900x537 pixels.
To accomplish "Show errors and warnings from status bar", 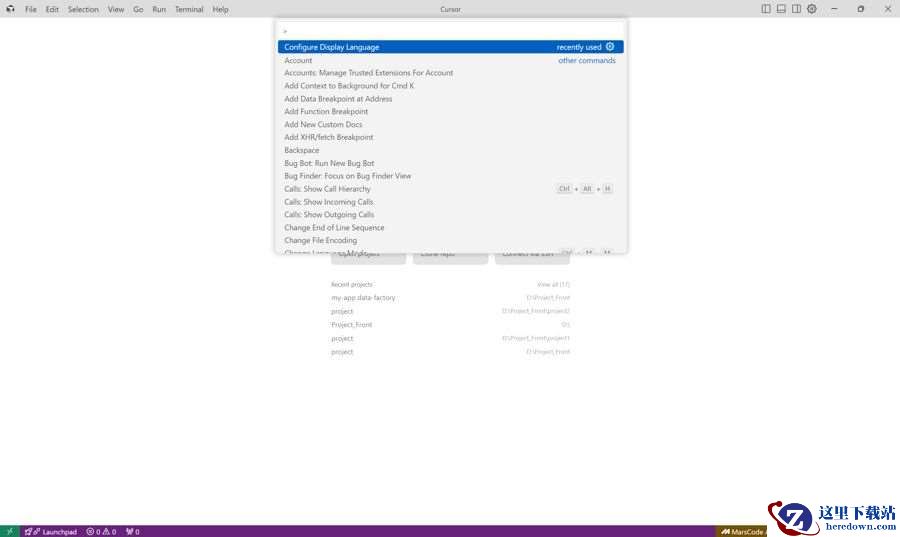I will pos(102,531).
